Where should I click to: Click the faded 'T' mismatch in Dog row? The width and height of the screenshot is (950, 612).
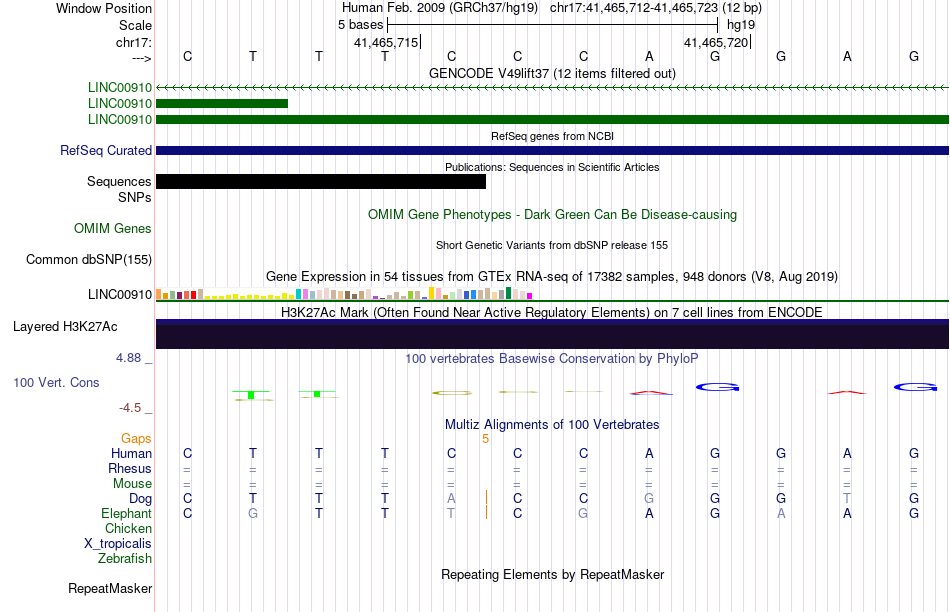click(847, 498)
